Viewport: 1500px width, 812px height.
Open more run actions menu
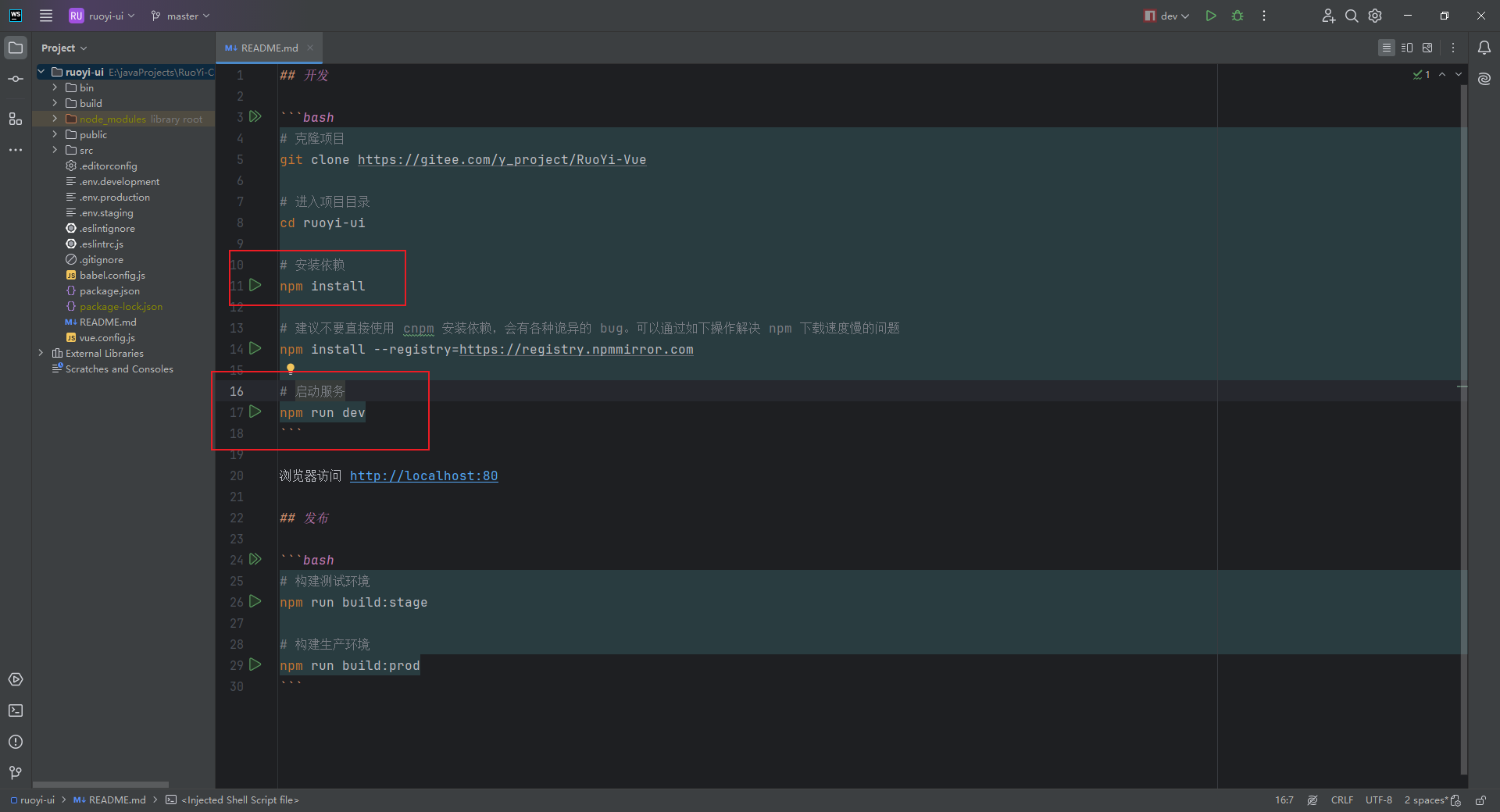1264,16
